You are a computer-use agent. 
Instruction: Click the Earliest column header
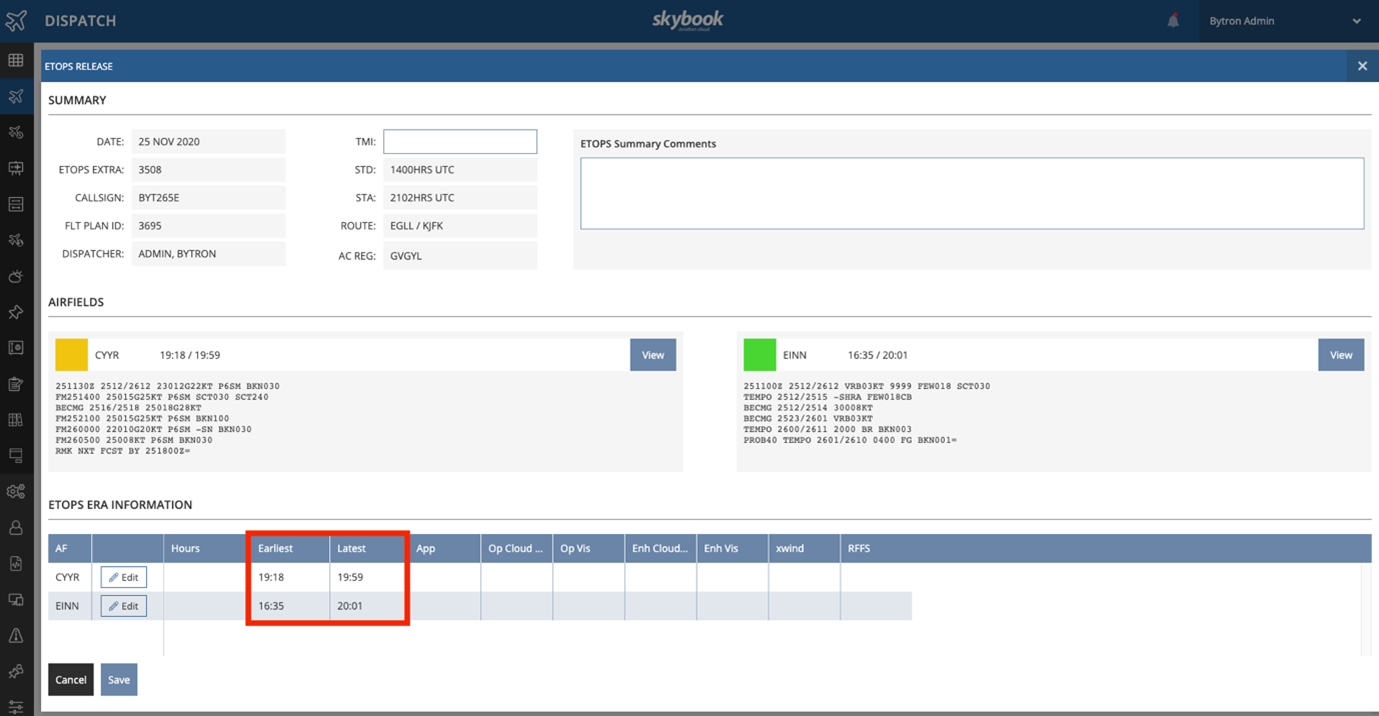tap(290, 548)
